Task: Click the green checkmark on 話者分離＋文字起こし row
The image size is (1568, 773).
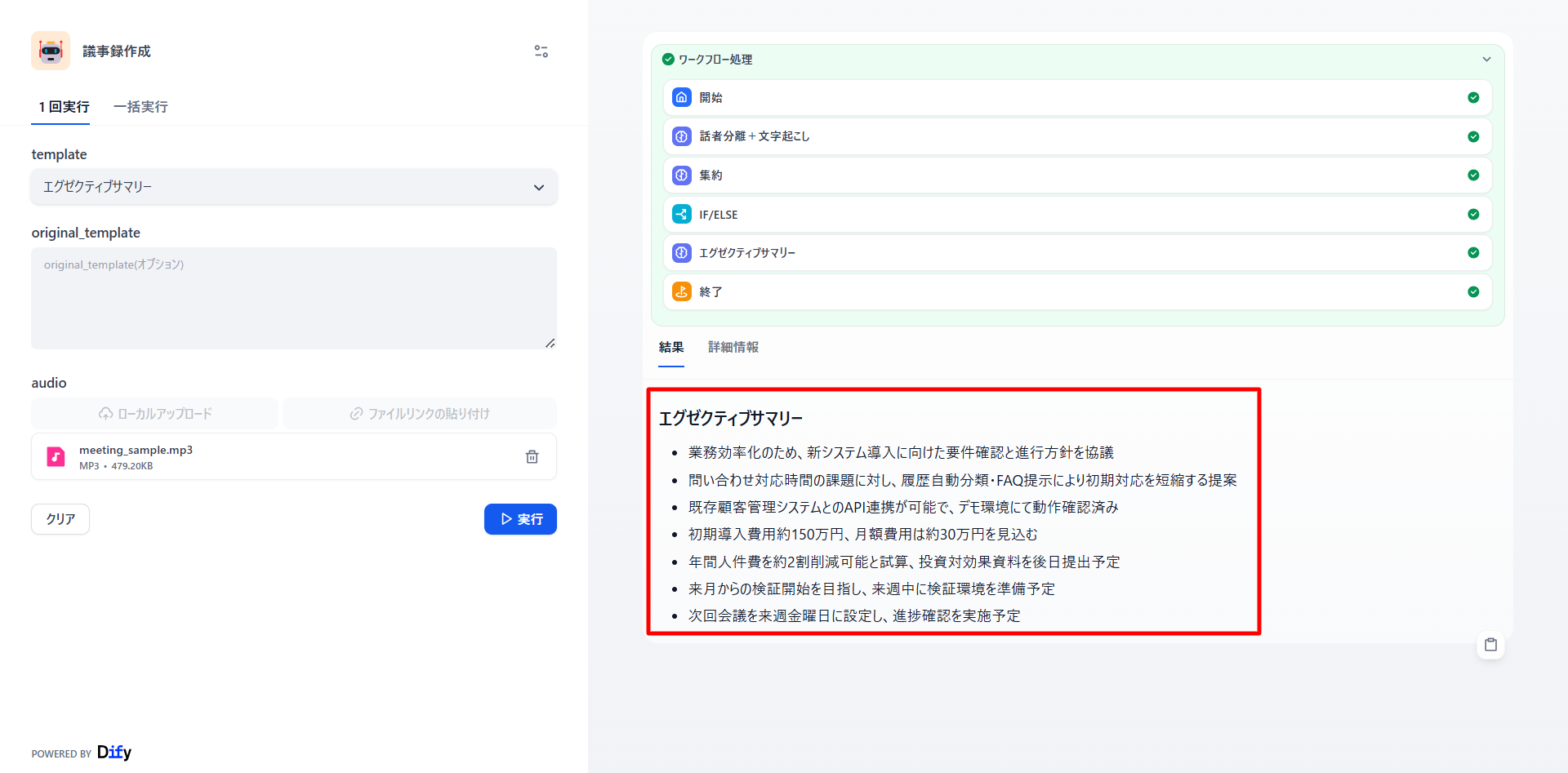Action: pos(1473,136)
